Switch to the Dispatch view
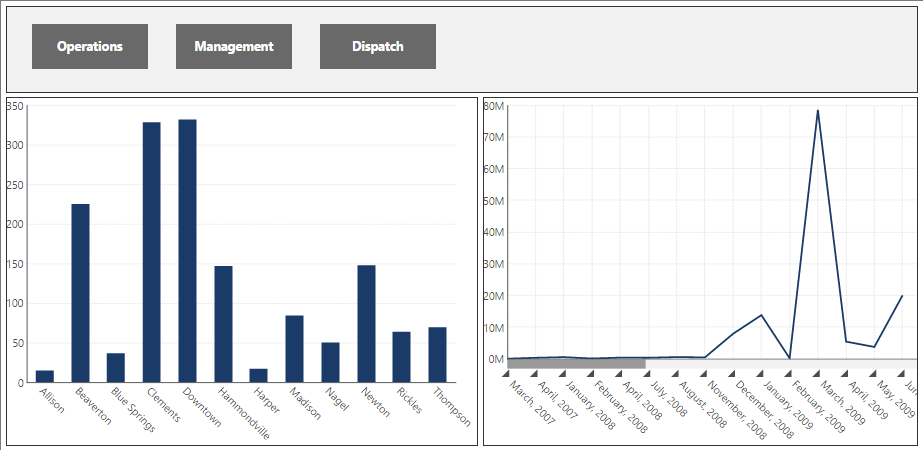 pos(378,47)
